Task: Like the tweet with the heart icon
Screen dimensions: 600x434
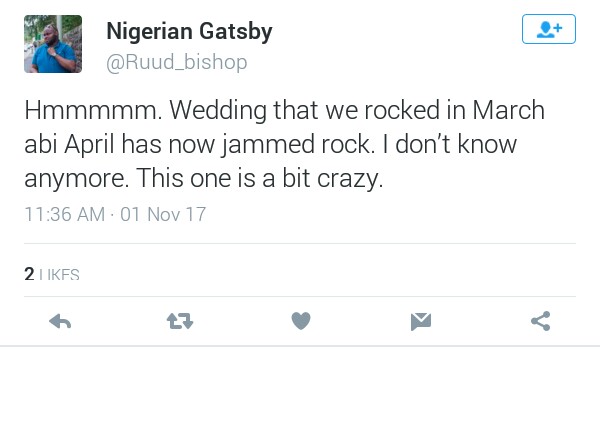Action: tap(301, 321)
